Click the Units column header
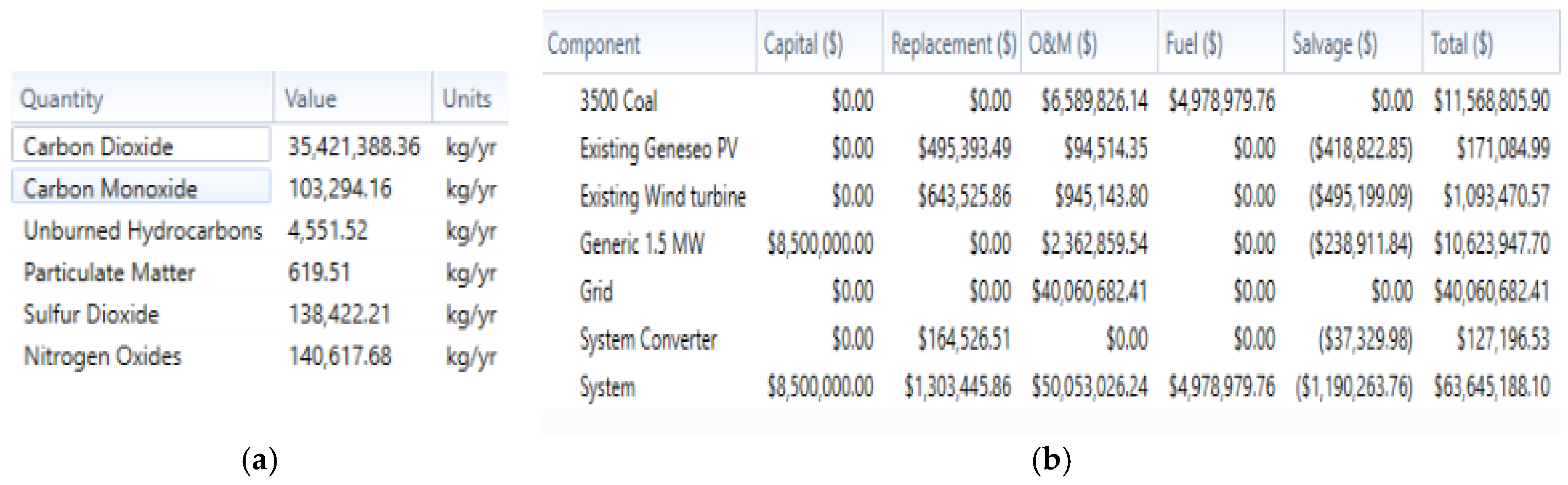The height and width of the screenshot is (485, 1568). (467, 98)
